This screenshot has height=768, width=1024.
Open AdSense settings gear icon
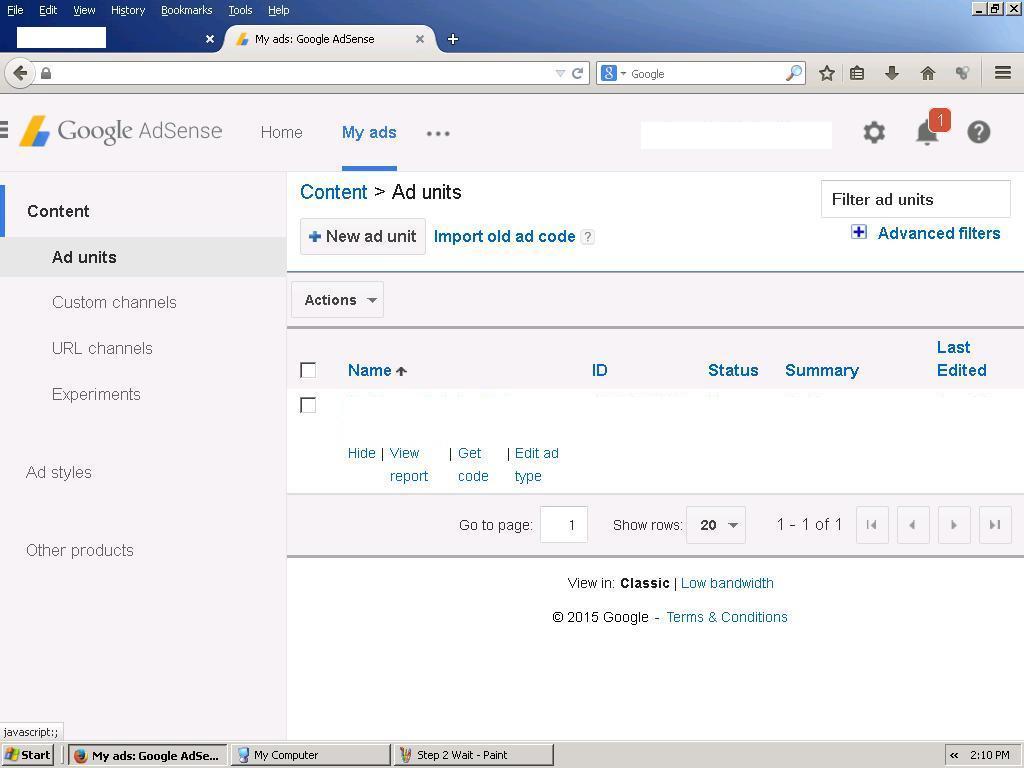(874, 133)
